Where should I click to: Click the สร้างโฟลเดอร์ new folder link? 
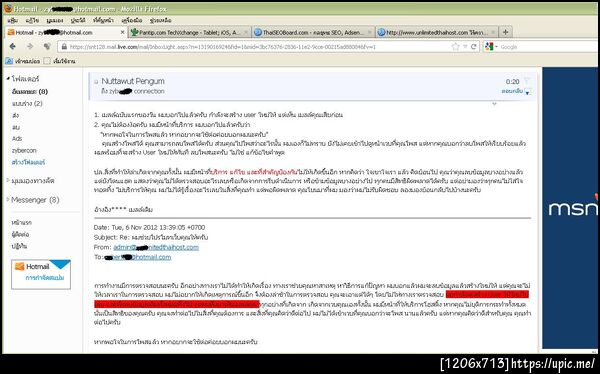click(28, 162)
